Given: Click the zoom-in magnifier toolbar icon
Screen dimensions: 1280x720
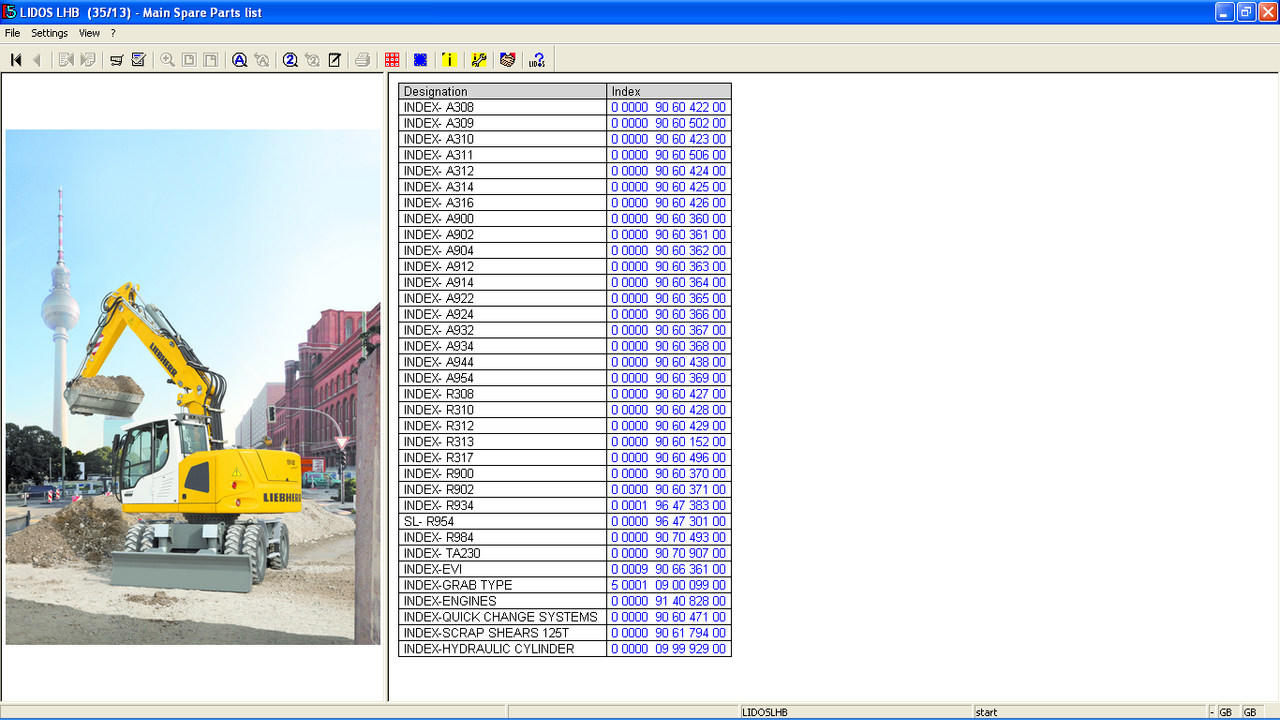Looking at the screenshot, I should pos(167,60).
